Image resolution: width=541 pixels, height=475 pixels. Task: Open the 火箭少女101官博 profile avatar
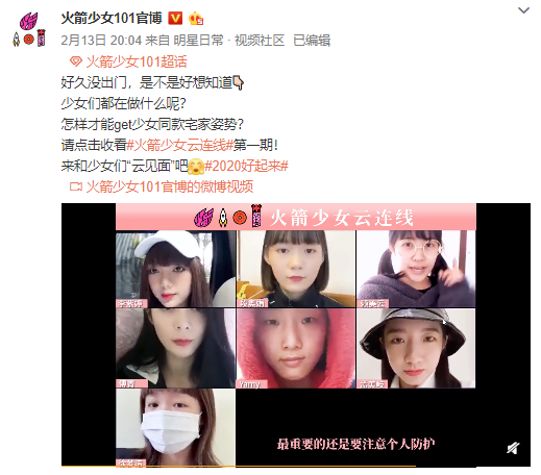point(29,29)
